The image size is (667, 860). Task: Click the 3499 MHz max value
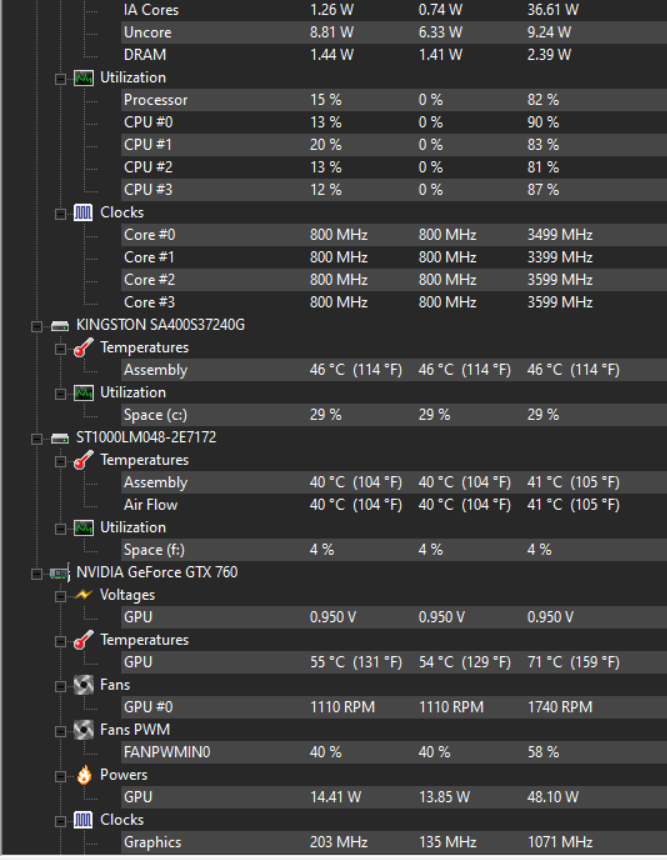(560, 235)
